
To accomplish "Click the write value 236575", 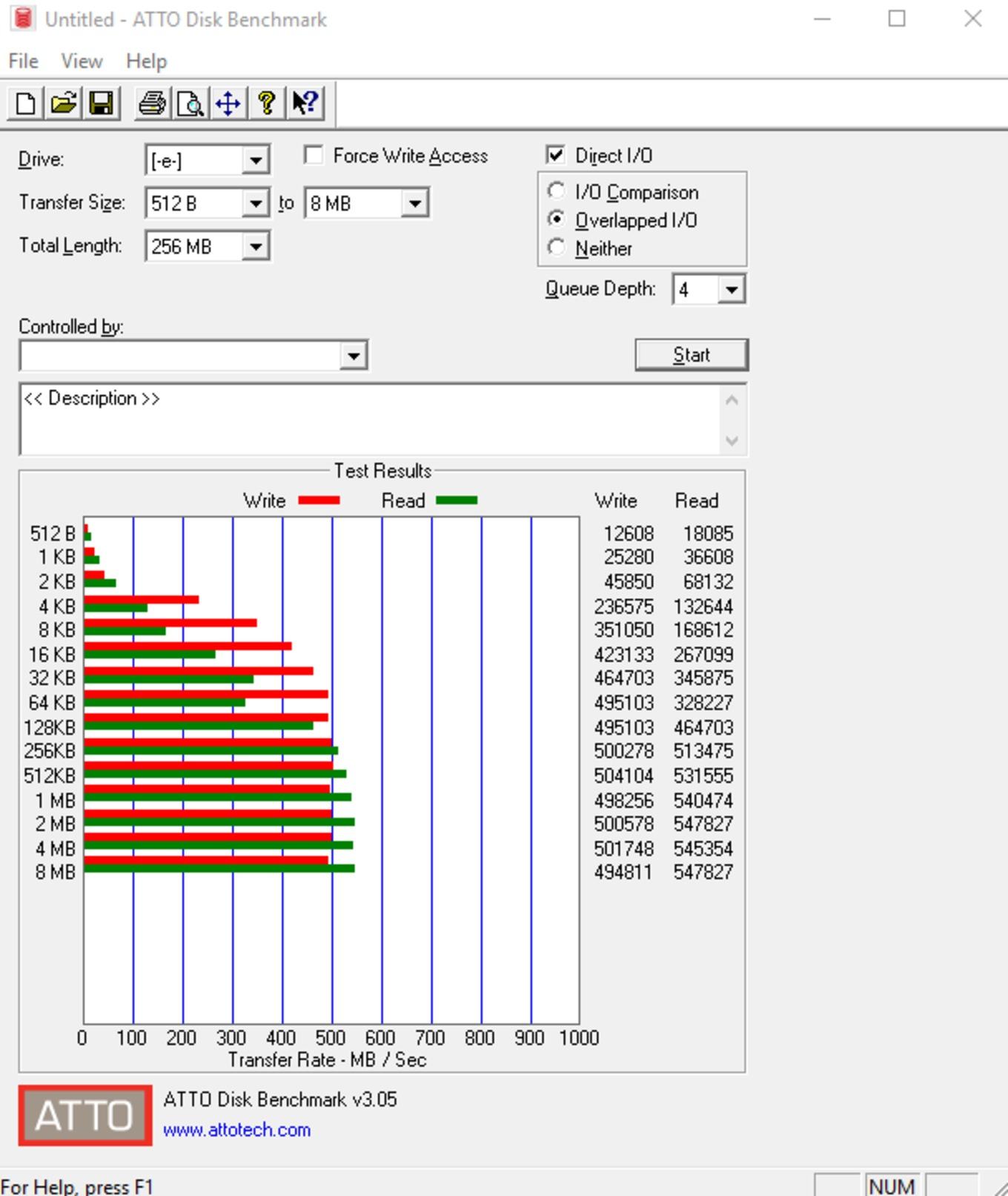I will click(x=624, y=607).
